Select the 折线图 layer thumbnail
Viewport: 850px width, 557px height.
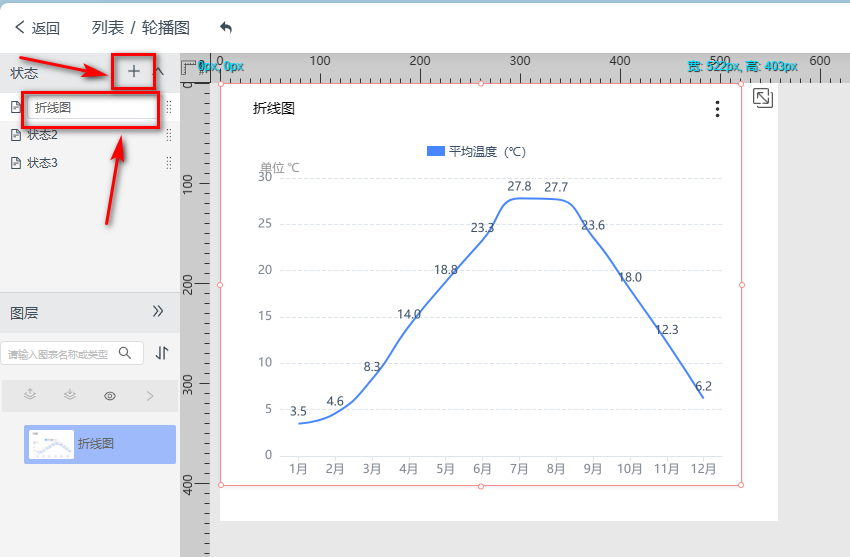(x=51, y=444)
